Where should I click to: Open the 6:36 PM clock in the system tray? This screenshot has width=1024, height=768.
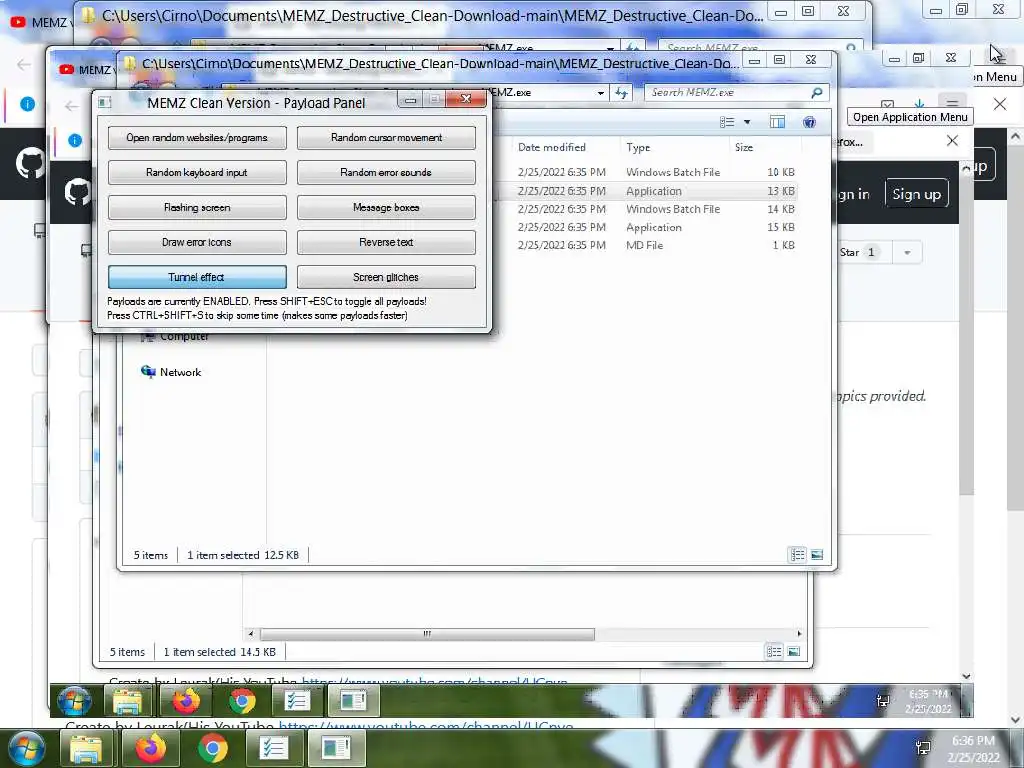973,749
